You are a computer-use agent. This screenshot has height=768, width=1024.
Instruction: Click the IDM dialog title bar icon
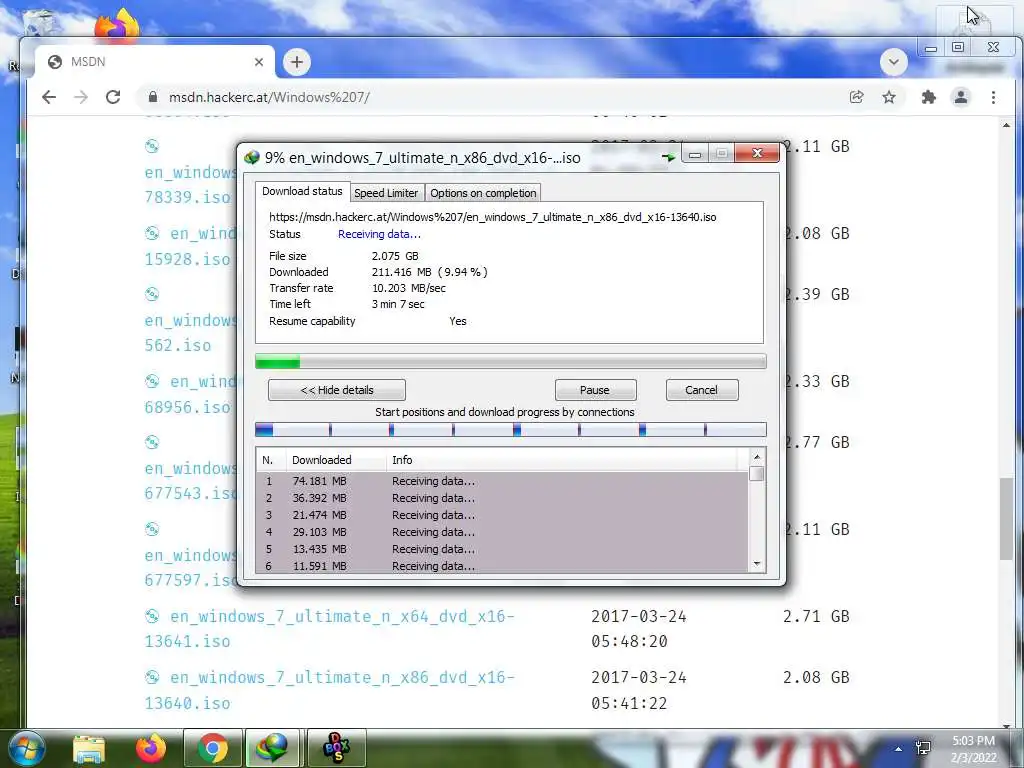click(251, 157)
